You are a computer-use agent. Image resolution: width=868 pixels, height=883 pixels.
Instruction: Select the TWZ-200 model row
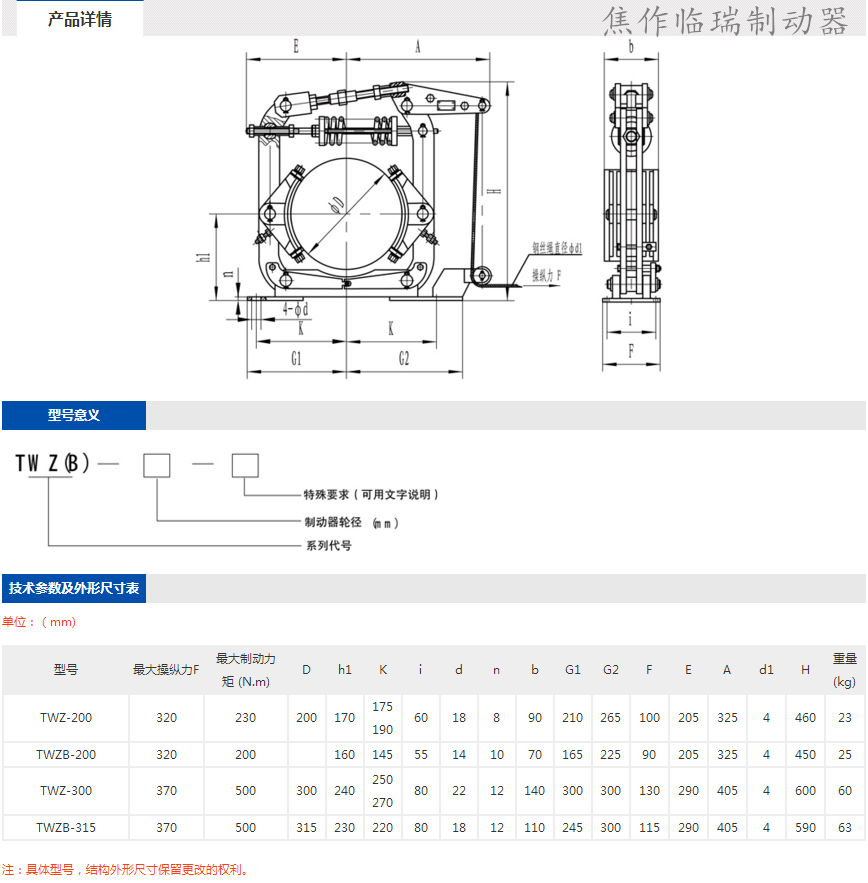(x=66, y=718)
